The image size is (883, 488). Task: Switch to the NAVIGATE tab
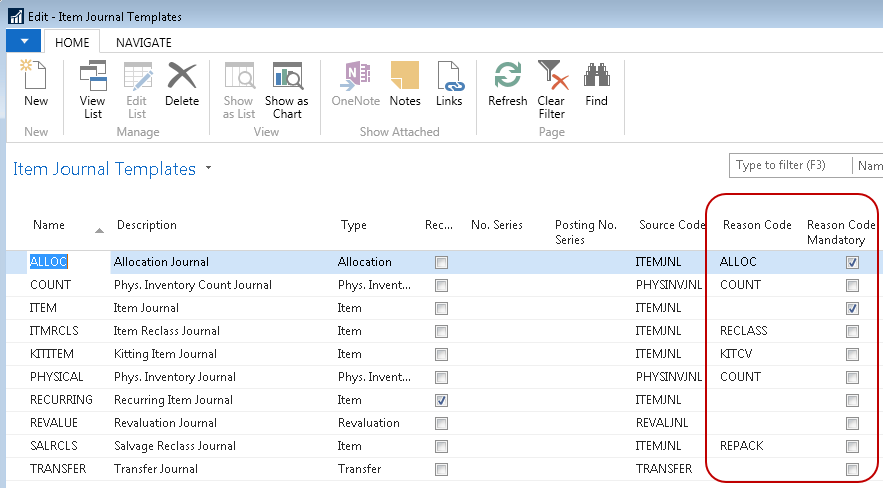click(x=143, y=42)
